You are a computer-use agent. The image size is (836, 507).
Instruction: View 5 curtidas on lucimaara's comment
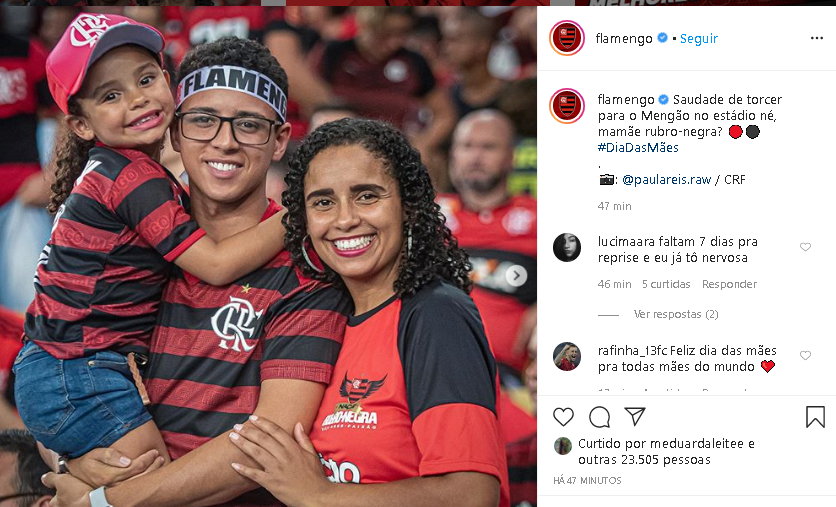pyautogui.click(x=666, y=284)
